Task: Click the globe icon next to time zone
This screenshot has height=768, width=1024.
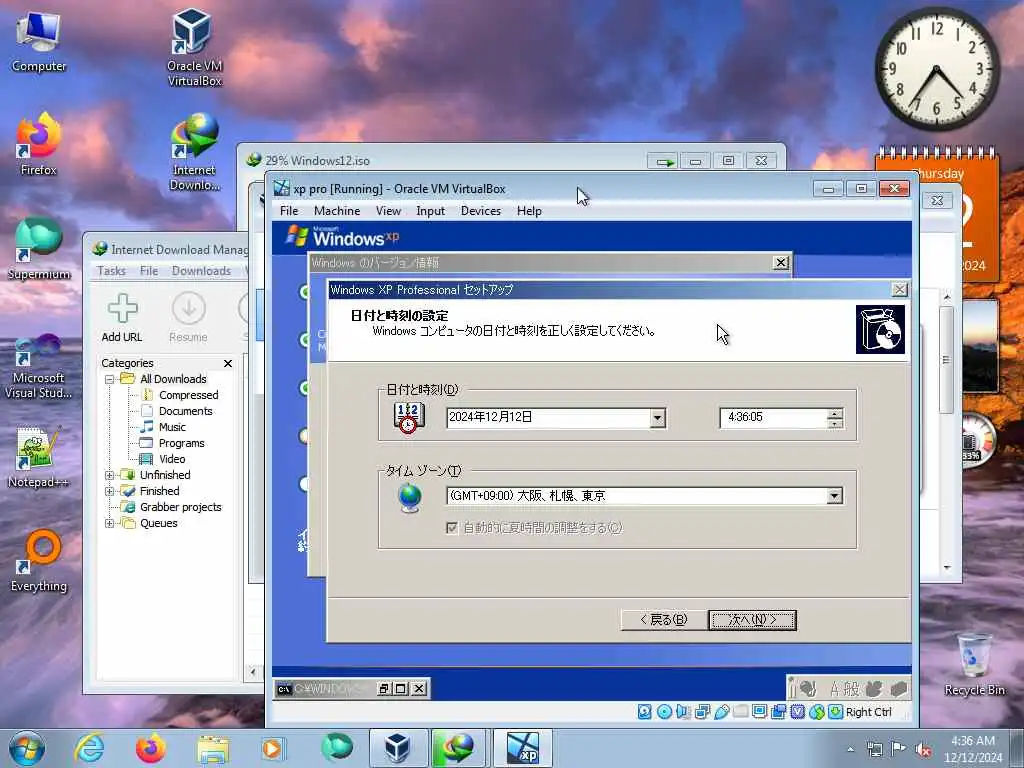Action: click(410, 498)
